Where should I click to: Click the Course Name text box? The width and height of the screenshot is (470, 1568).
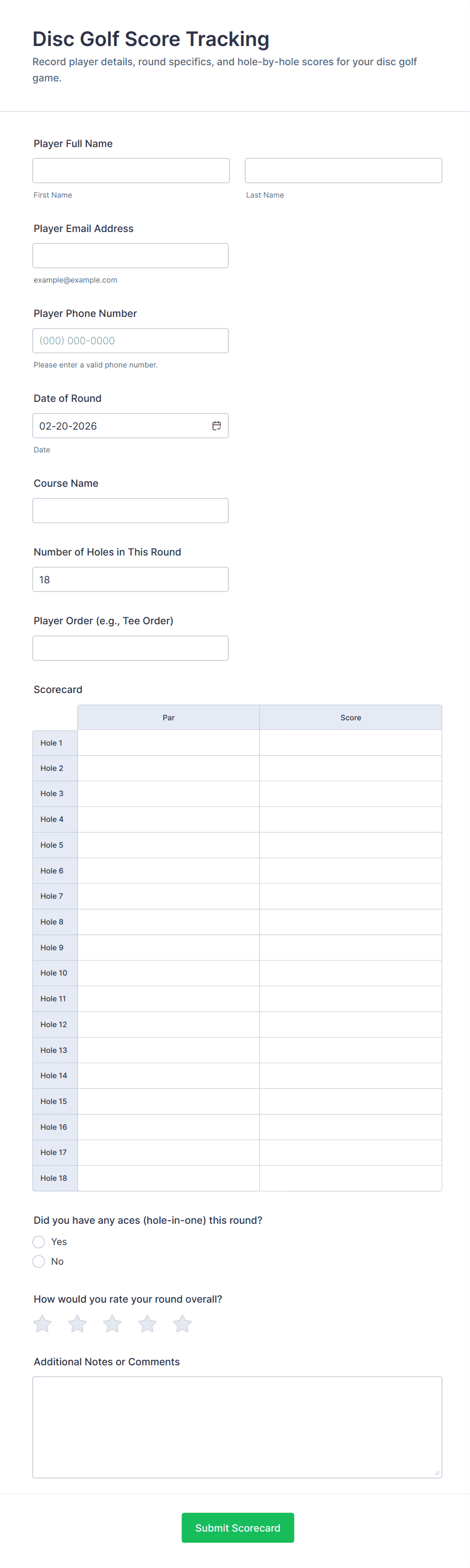tap(130, 511)
